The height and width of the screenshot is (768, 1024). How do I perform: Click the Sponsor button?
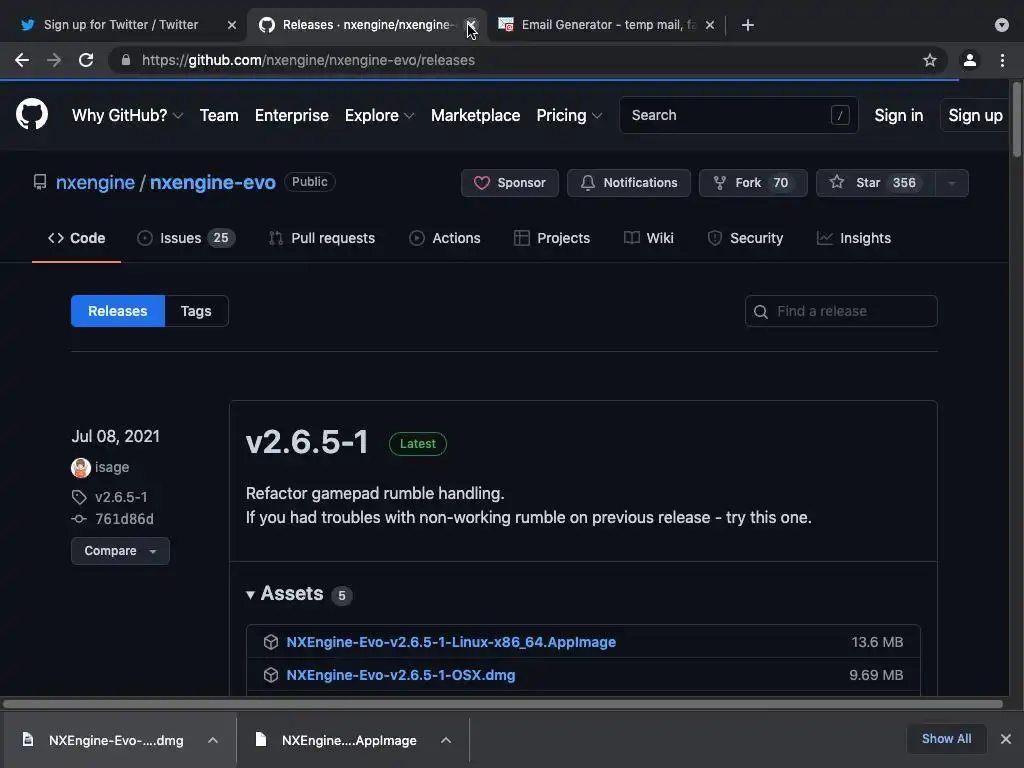pyautogui.click(x=510, y=183)
